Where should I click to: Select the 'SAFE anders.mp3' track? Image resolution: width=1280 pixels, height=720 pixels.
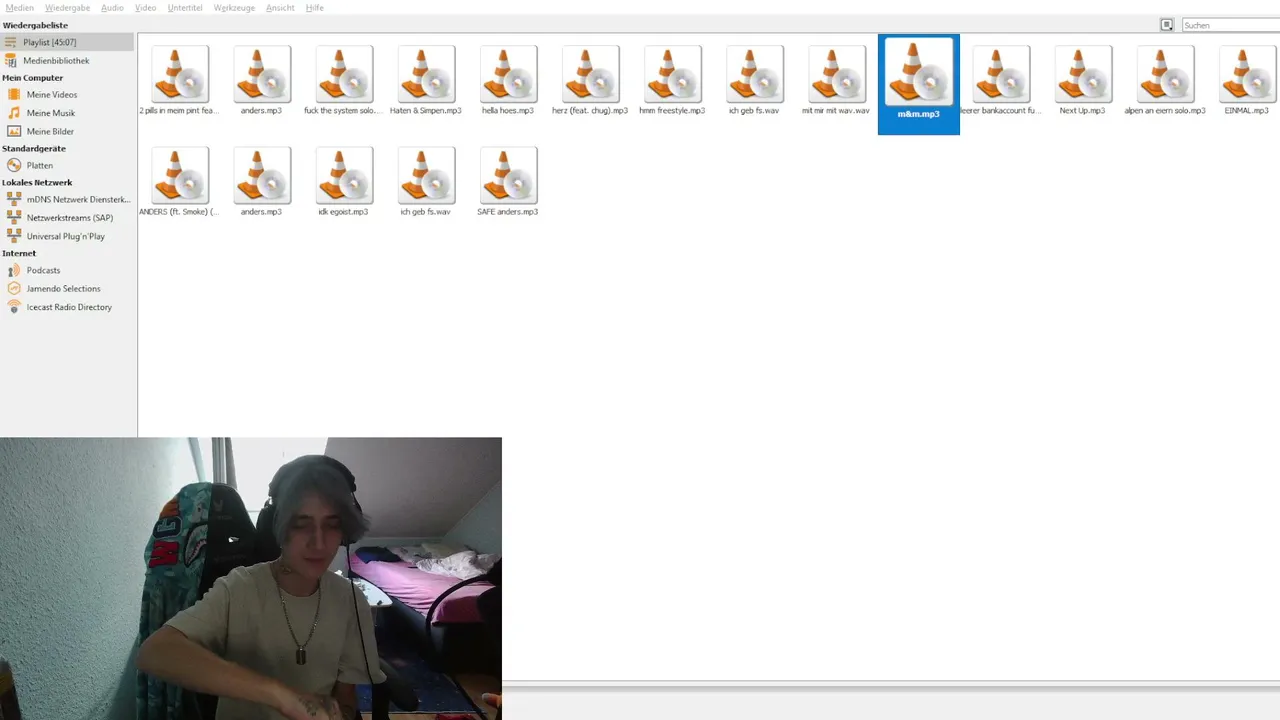(x=507, y=182)
